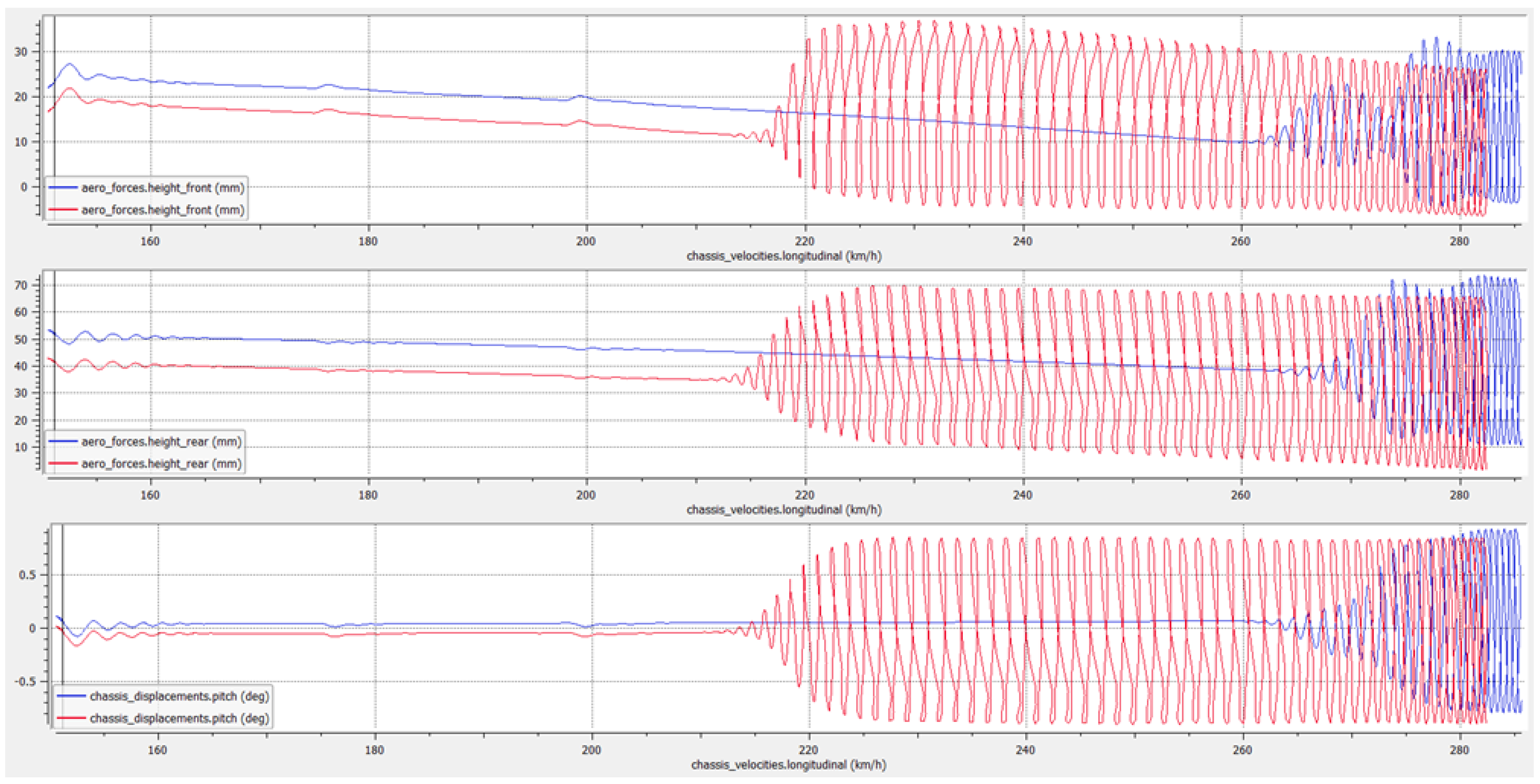
Task: Click the 0.5 y-axis tick on pitch plot
Action: (27, 575)
